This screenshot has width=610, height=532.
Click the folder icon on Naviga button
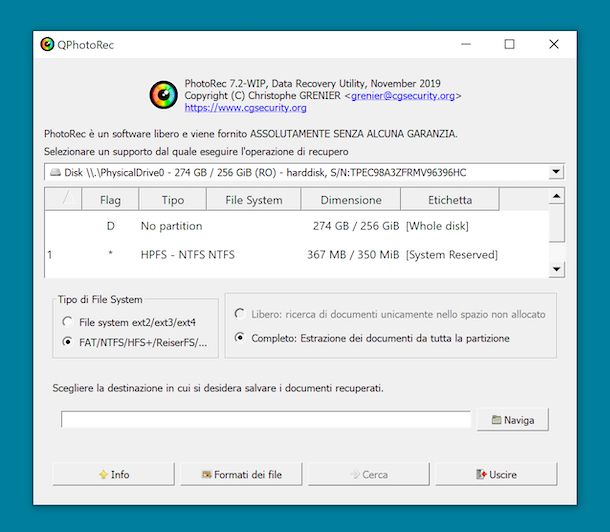click(496, 420)
